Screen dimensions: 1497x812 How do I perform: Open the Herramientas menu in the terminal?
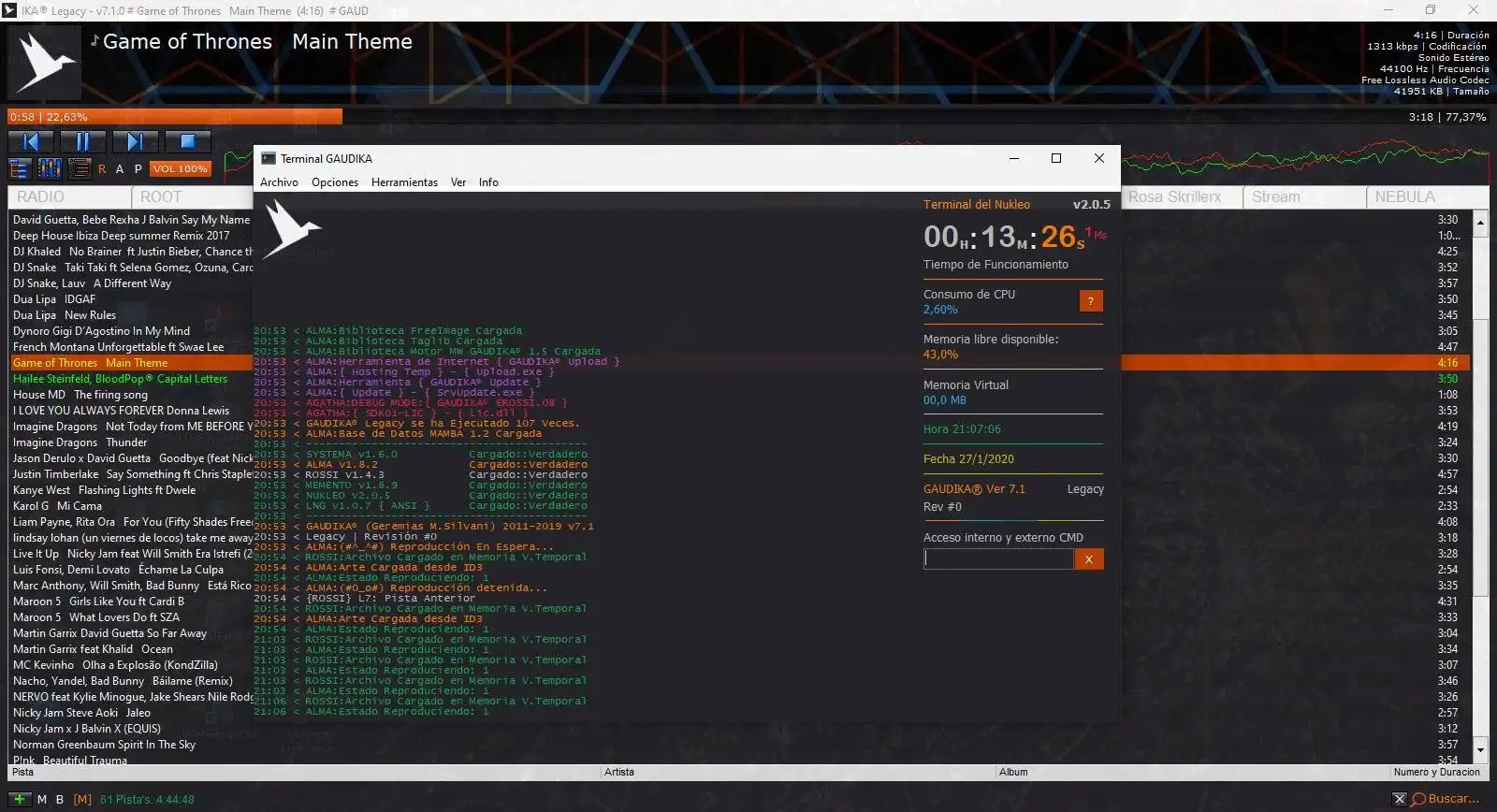click(404, 182)
